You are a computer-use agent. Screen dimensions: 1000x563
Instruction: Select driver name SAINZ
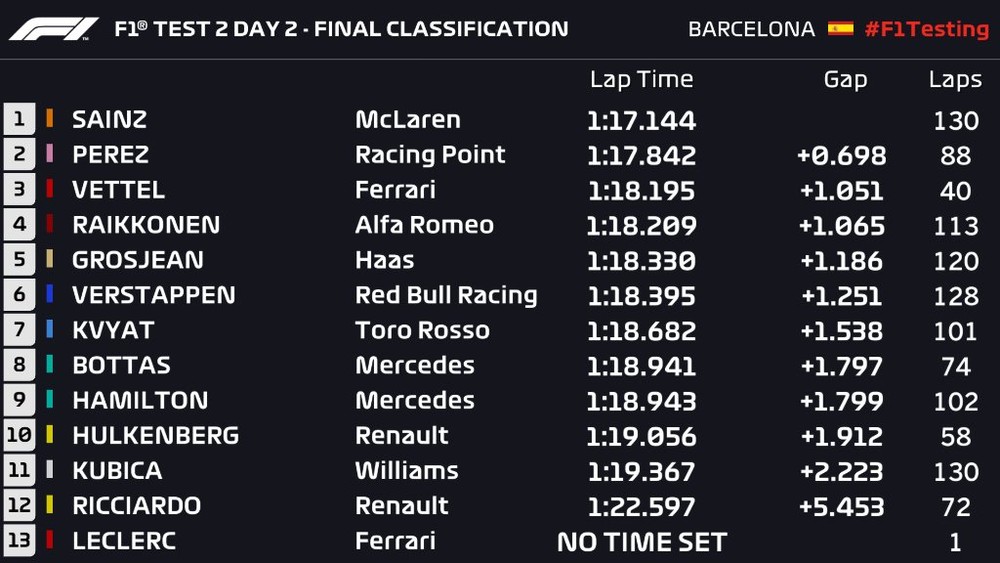tap(110, 120)
